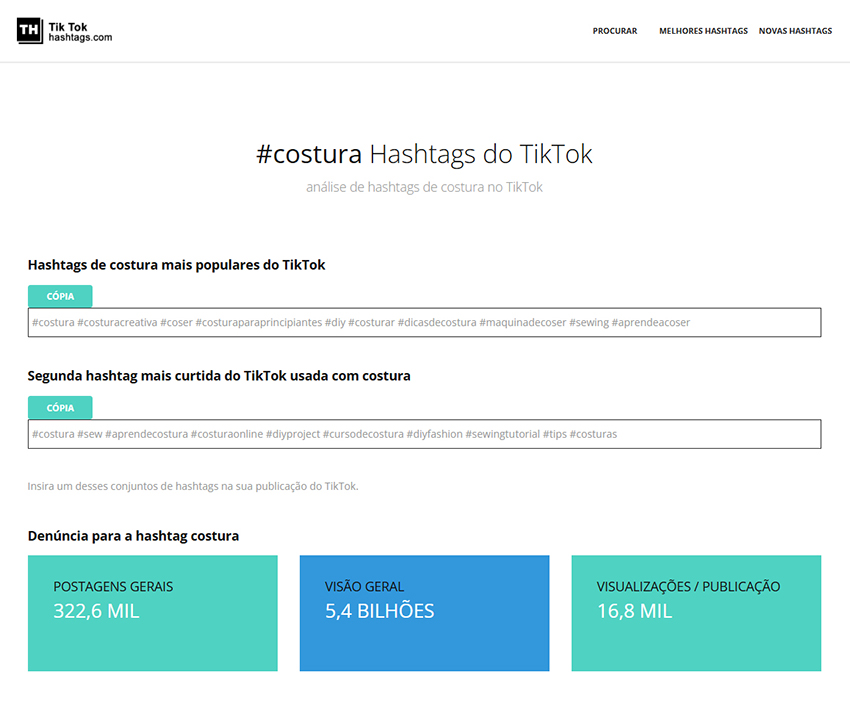Image resolution: width=850 pixels, height=711 pixels.
Task: Click the Insira um desses conjuntos hint text
Action: click(x=193, y=486)
